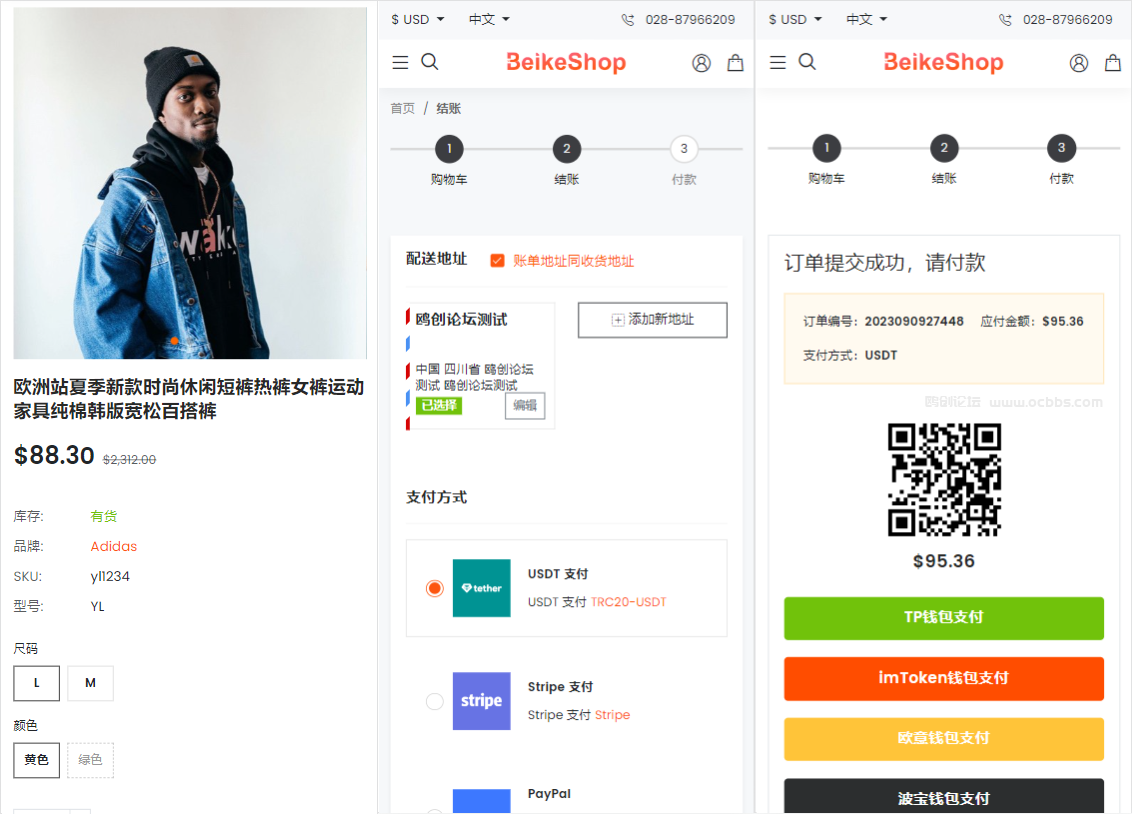Pay with TP钱包支付 button
This screenshot has height=814, width=1132.
tap(944, 618)
